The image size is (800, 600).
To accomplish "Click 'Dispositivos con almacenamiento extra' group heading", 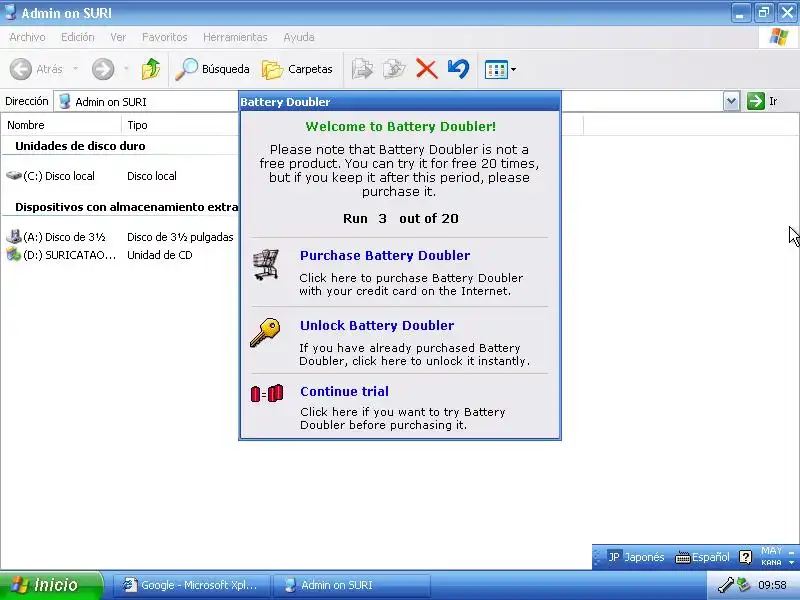I will tap(127, 207).
